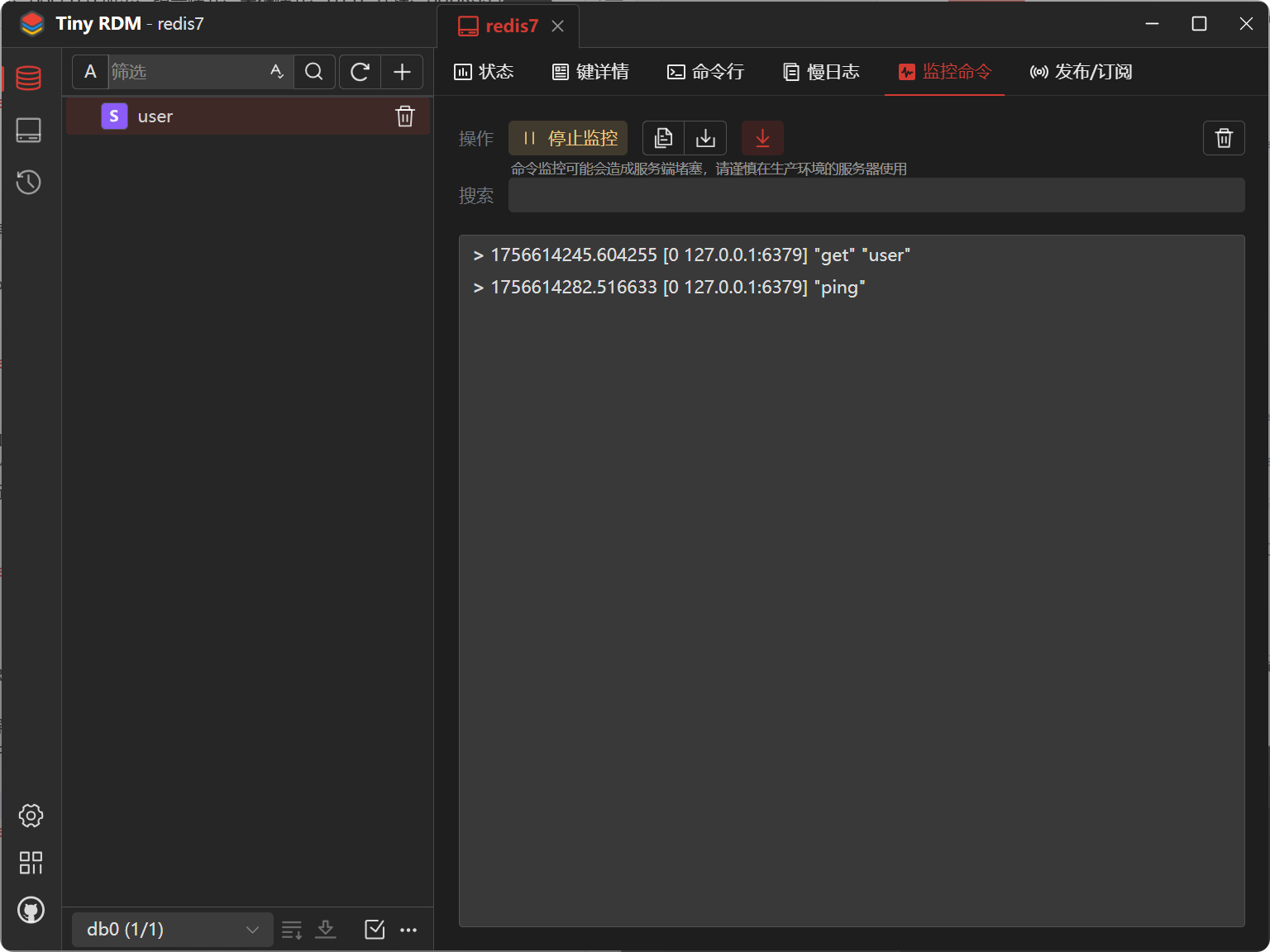The image size is (1270, 952).
Task: Click the 搜索 search input field
Action: click(876, 195)
